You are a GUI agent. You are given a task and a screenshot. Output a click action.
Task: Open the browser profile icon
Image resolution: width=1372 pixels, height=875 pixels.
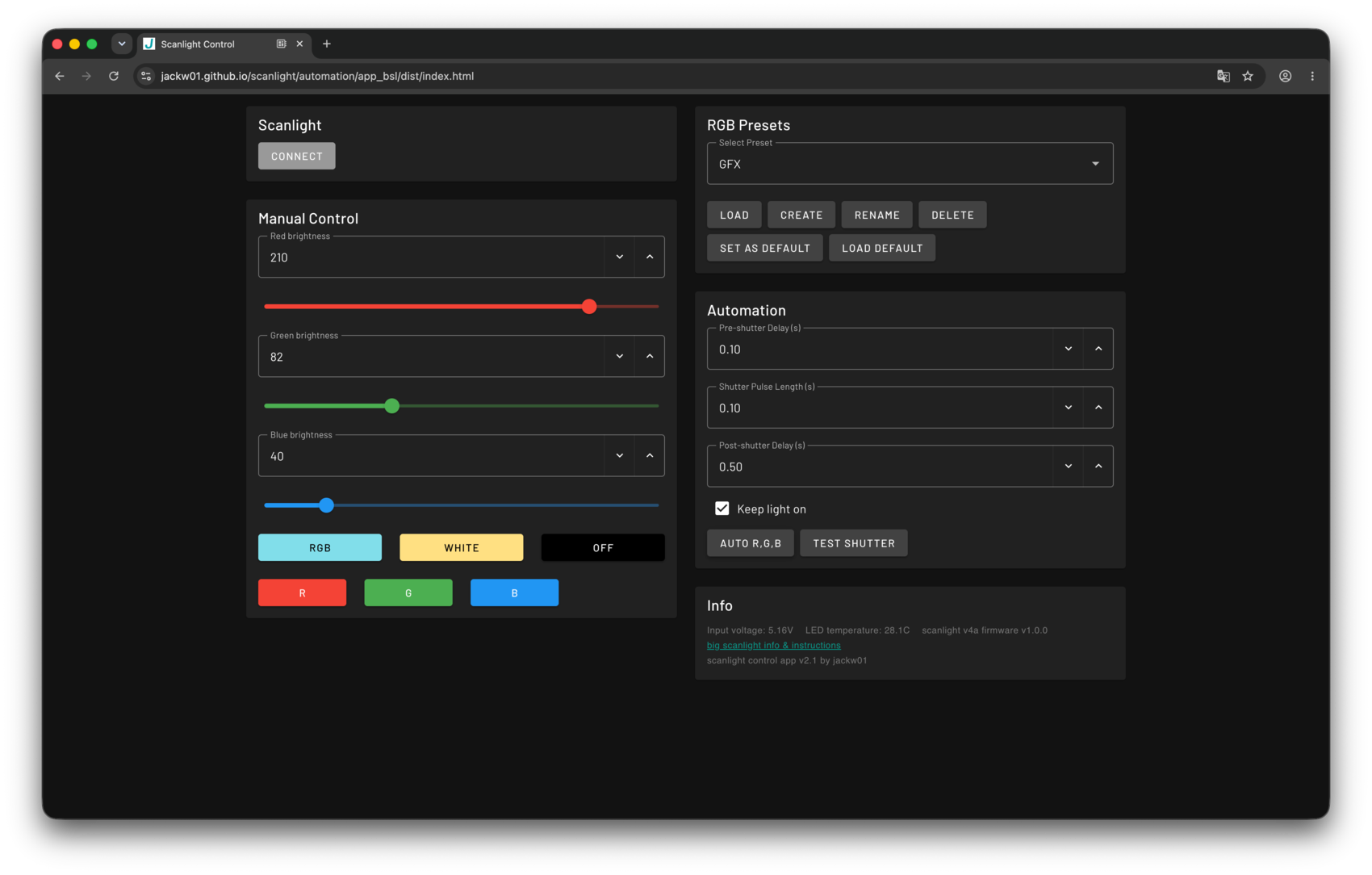click(x=1286, y=76)
